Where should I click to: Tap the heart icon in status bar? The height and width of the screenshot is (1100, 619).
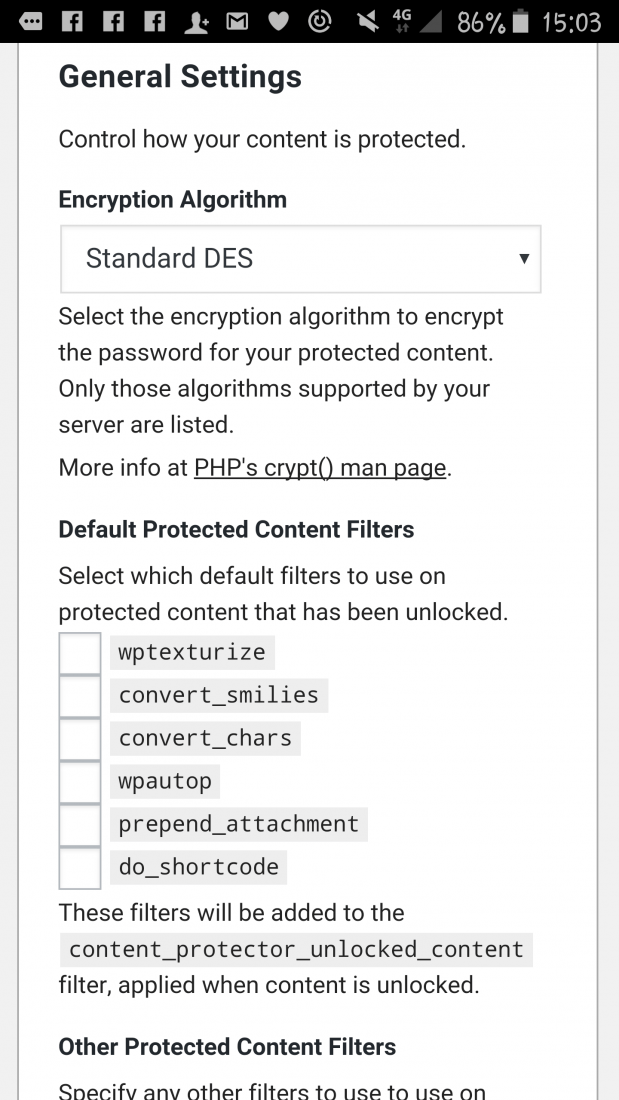pyautogui.click(x=279, y=22)
